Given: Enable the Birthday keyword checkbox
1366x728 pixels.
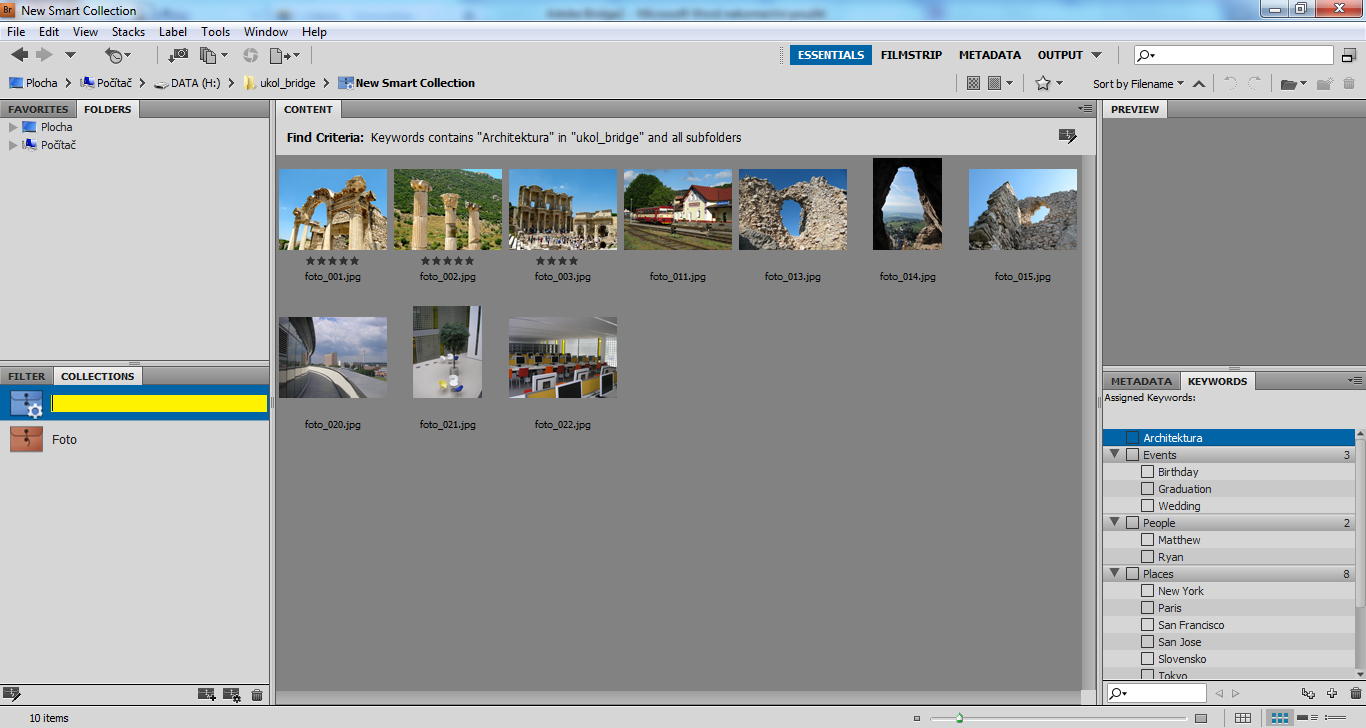Looking at the screenshot, I should pyautogui.click(x=1147, y=472).
